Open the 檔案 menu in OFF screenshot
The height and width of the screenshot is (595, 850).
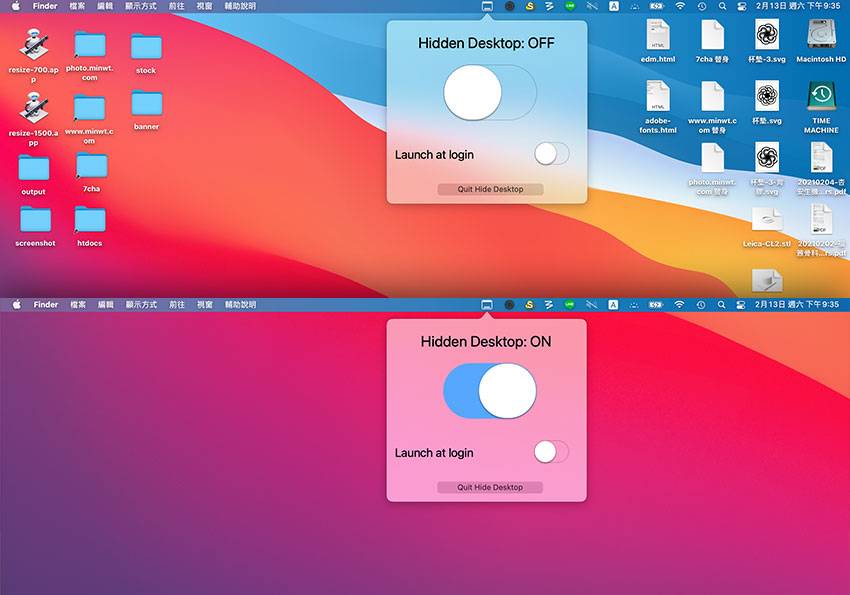[x=78, y=7]
